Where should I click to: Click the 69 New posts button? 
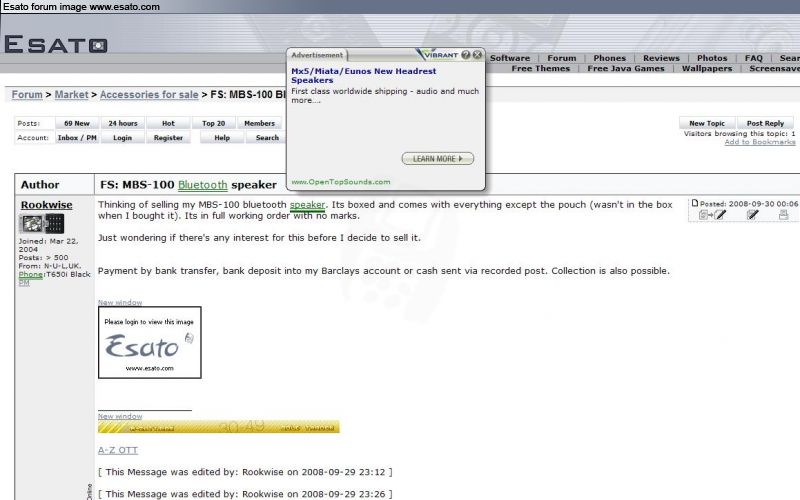pyautogui.click(x=77, y=123)
